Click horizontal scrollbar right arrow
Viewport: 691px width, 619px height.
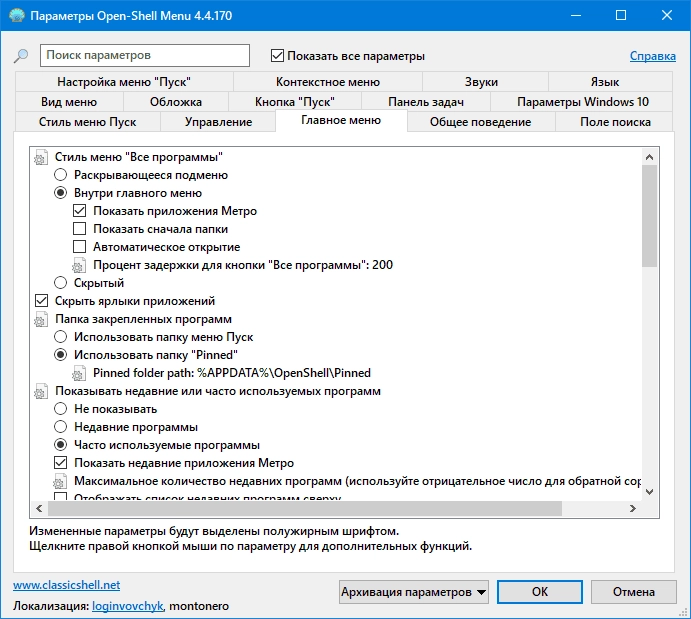click(633, 508)
